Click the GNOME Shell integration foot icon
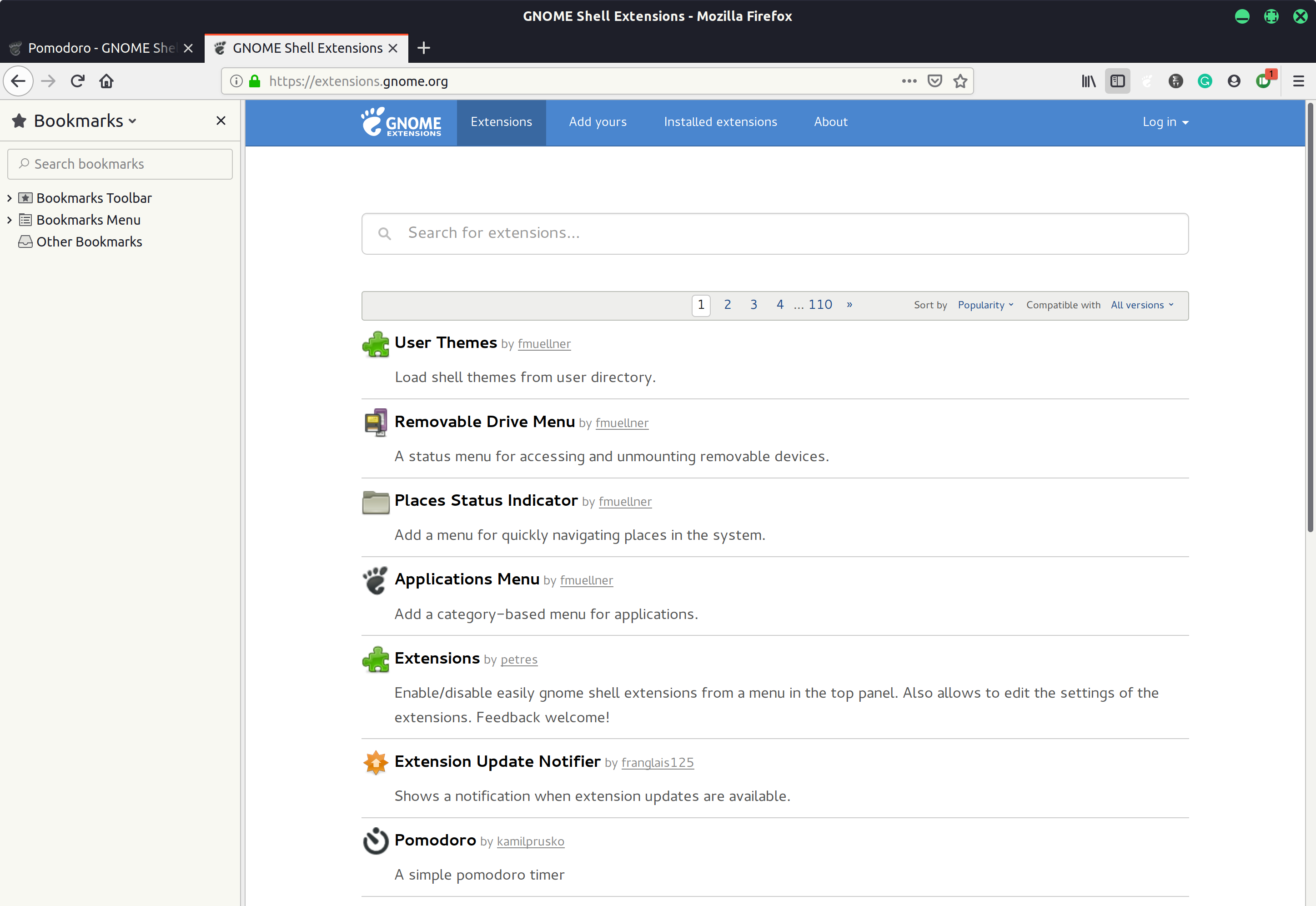 pyautogui.click(x=1147, y=81)
